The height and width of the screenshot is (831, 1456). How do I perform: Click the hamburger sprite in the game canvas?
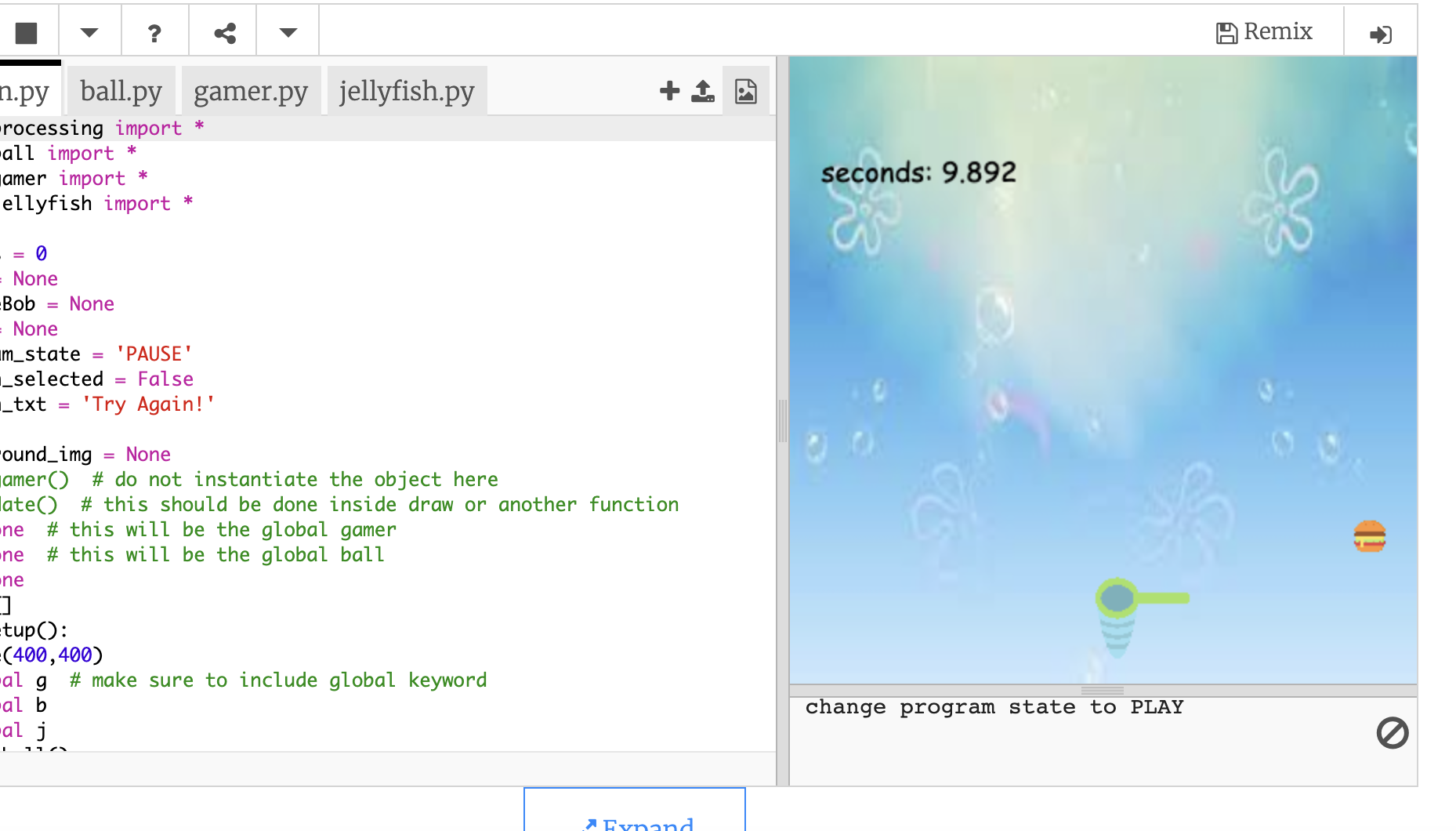point(1369,536)
